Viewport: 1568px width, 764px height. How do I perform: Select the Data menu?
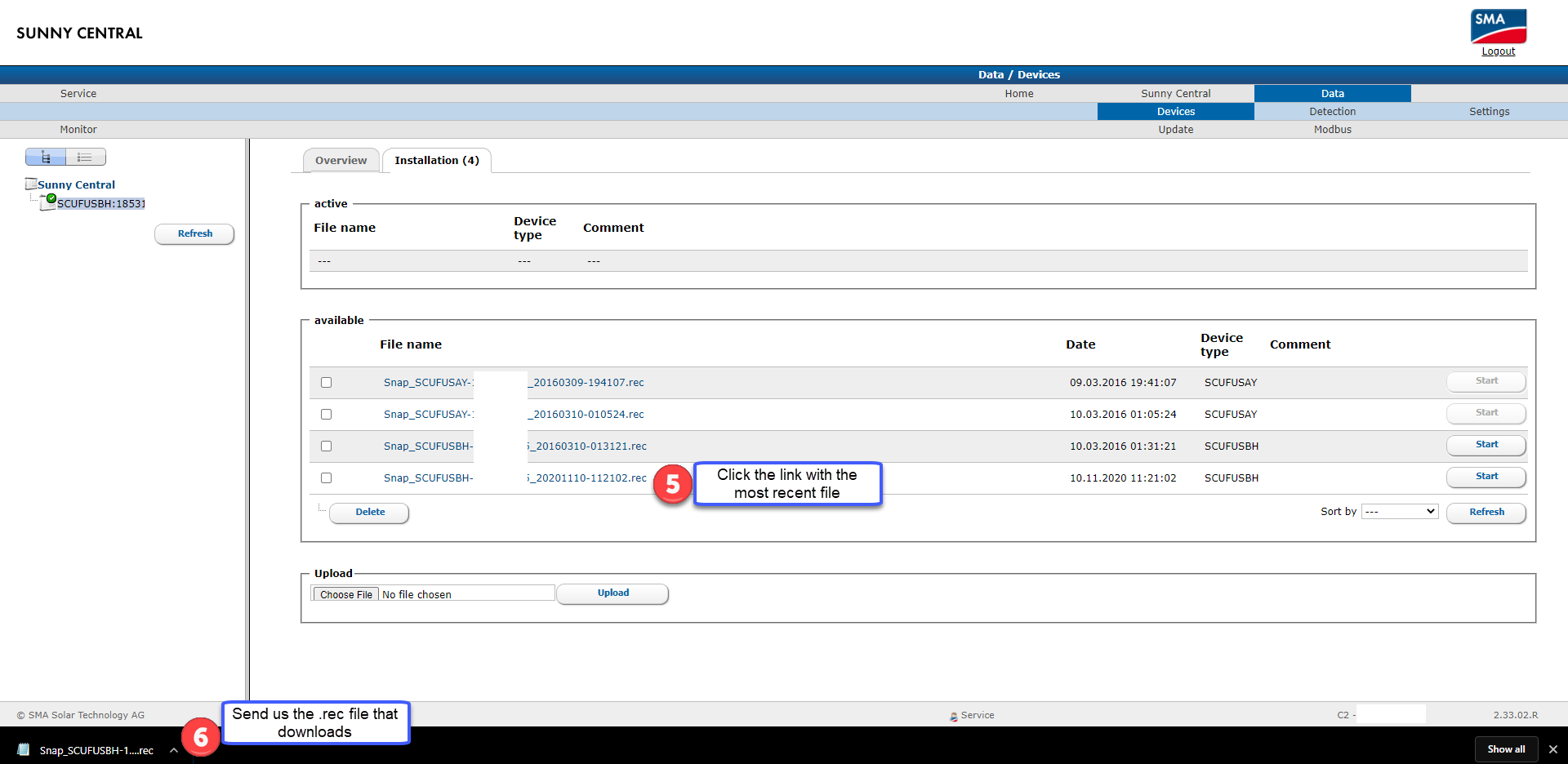pos(1333,93)
